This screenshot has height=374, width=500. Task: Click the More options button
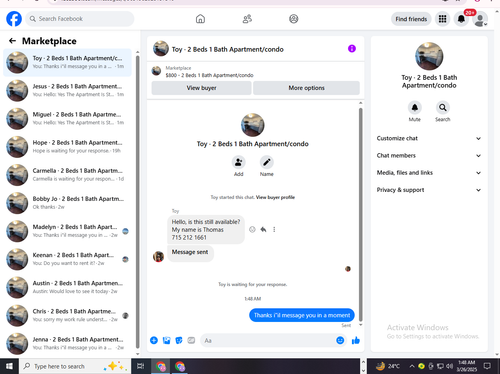306,88
